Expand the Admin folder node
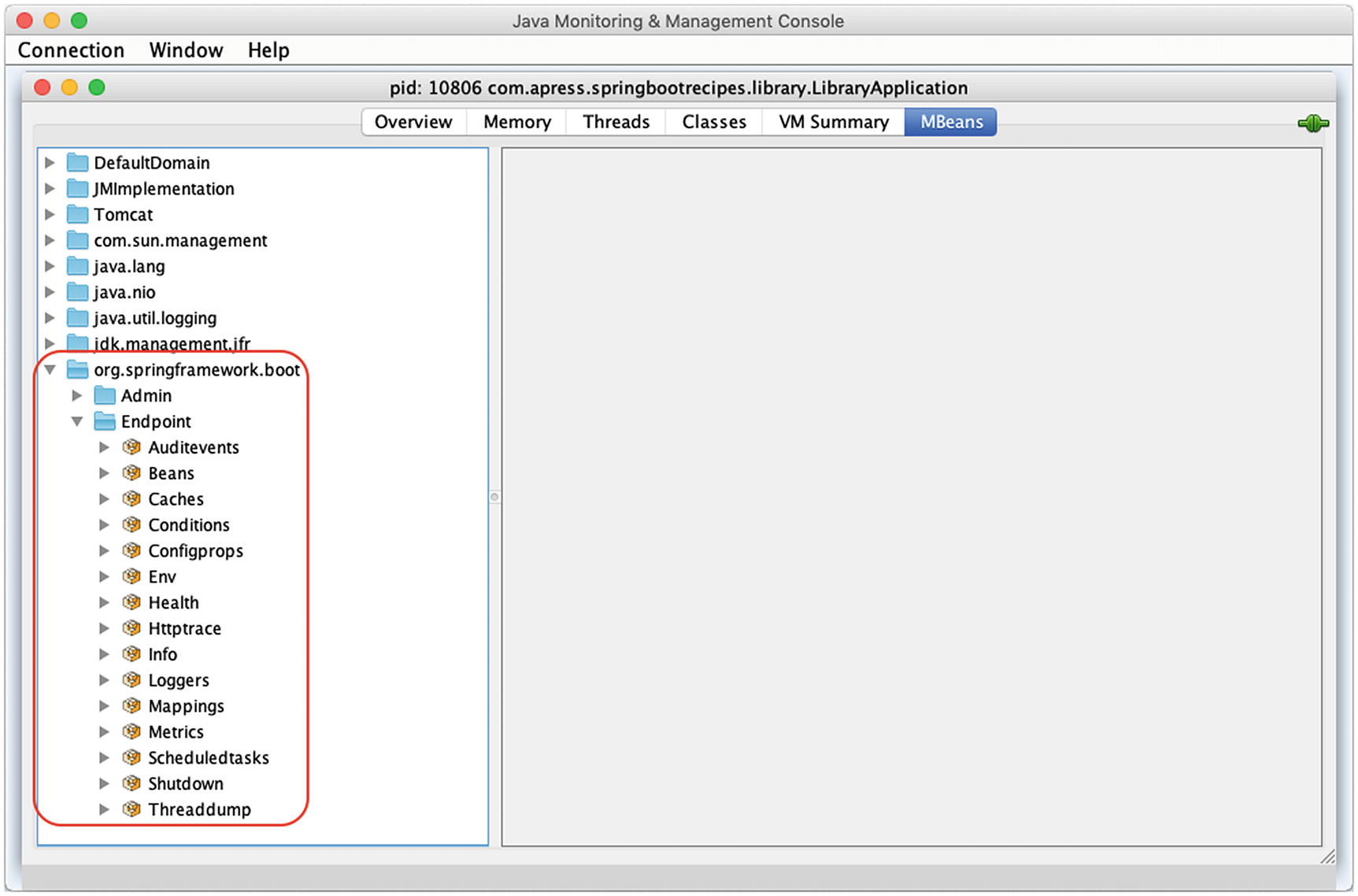Viewport: 1358px width, 896px height. [77, 395]
